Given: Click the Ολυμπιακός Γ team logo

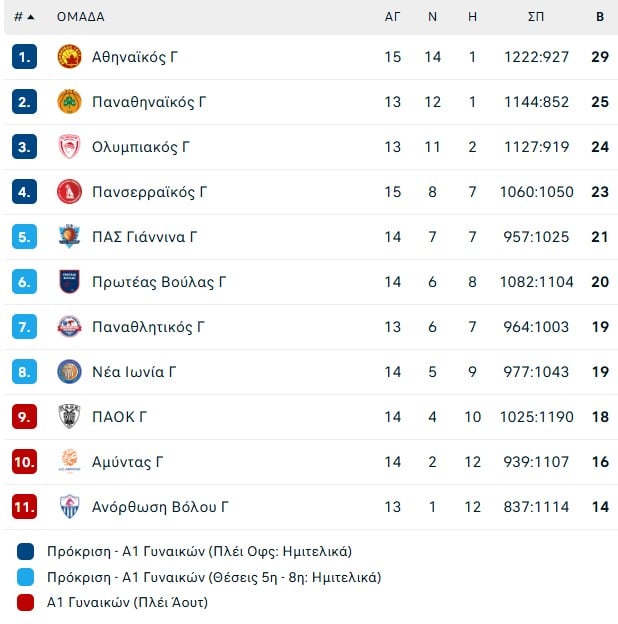Looking at the screenshot, I should coord(69,147).
